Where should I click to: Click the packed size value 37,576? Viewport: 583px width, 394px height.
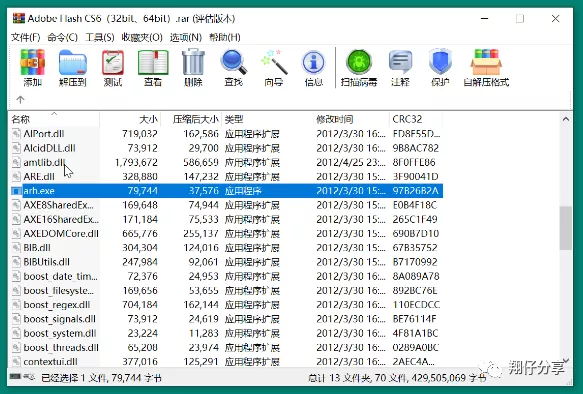click(x=203, y=191)
